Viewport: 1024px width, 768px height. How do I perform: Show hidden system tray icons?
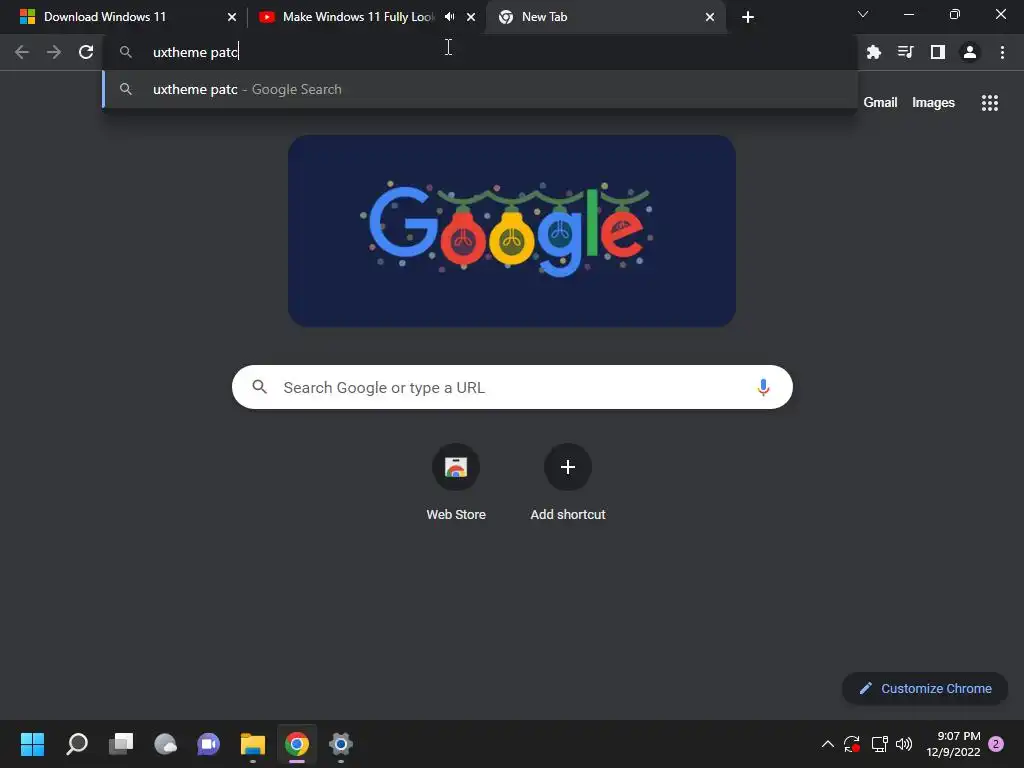point(827,744)
